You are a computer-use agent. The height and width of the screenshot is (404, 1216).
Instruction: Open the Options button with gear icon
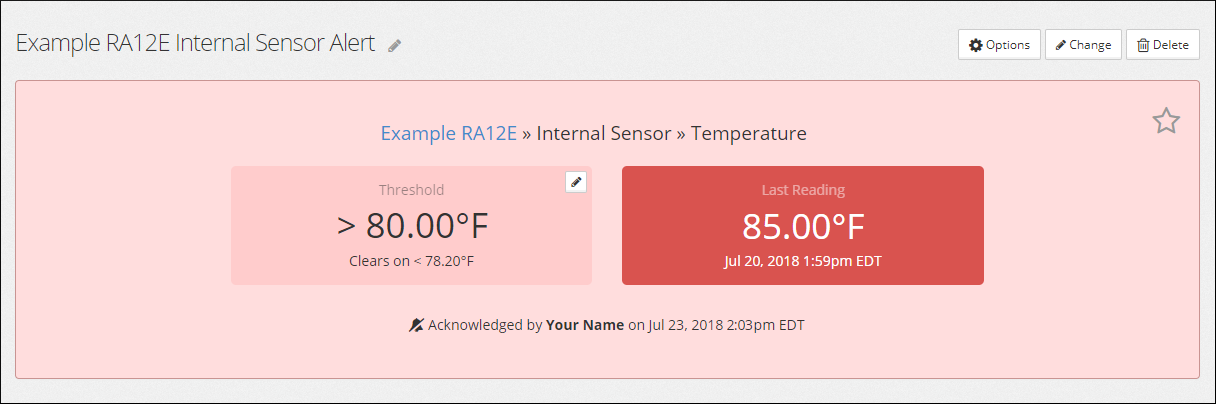[x=999, y=45]
